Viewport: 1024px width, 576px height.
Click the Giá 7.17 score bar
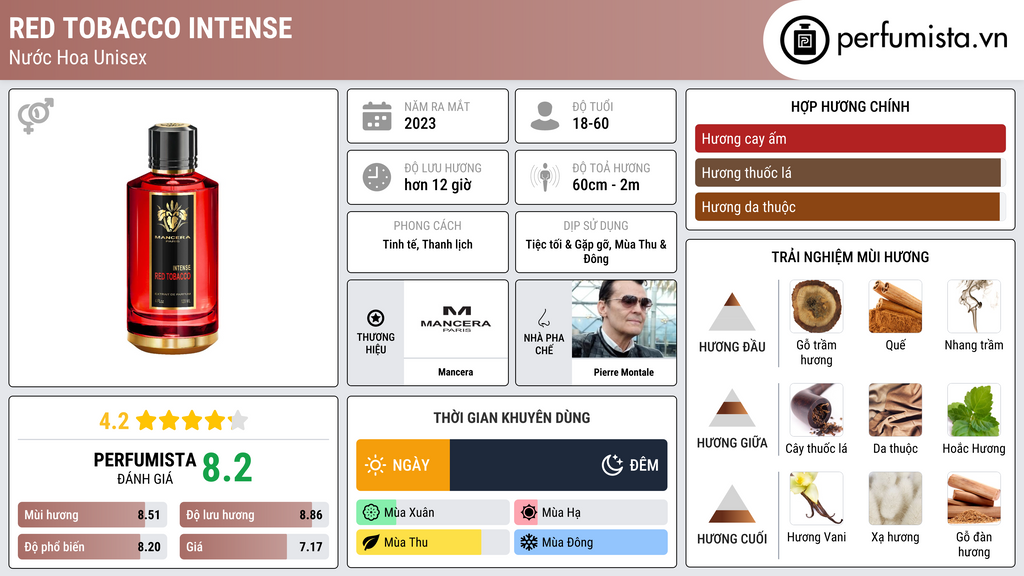click(255, 547)
